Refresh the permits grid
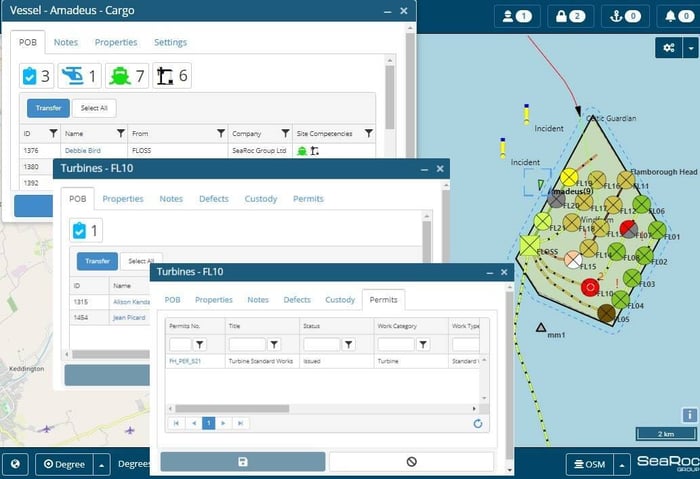The width and height of the screenshot is (700, 479). pyautogui.click(x=478, y=423)
